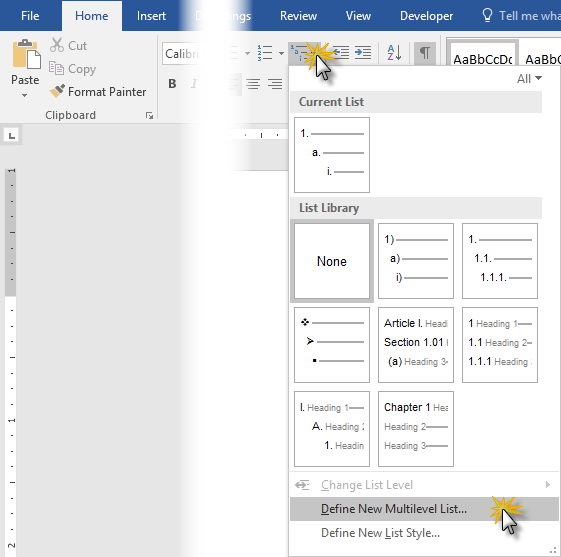This screenshot has width=561, height=557.
Task: Toggle italic formatting
Action: pos(194,84)
